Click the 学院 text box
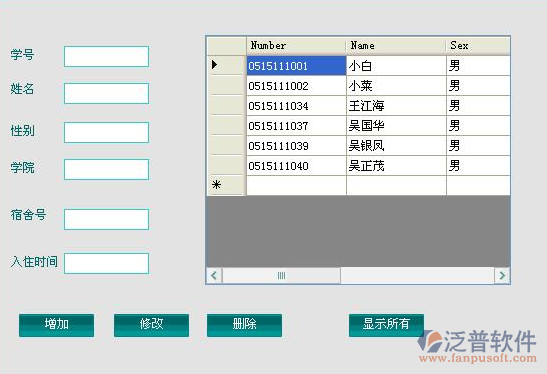 [x=106, y=170]
